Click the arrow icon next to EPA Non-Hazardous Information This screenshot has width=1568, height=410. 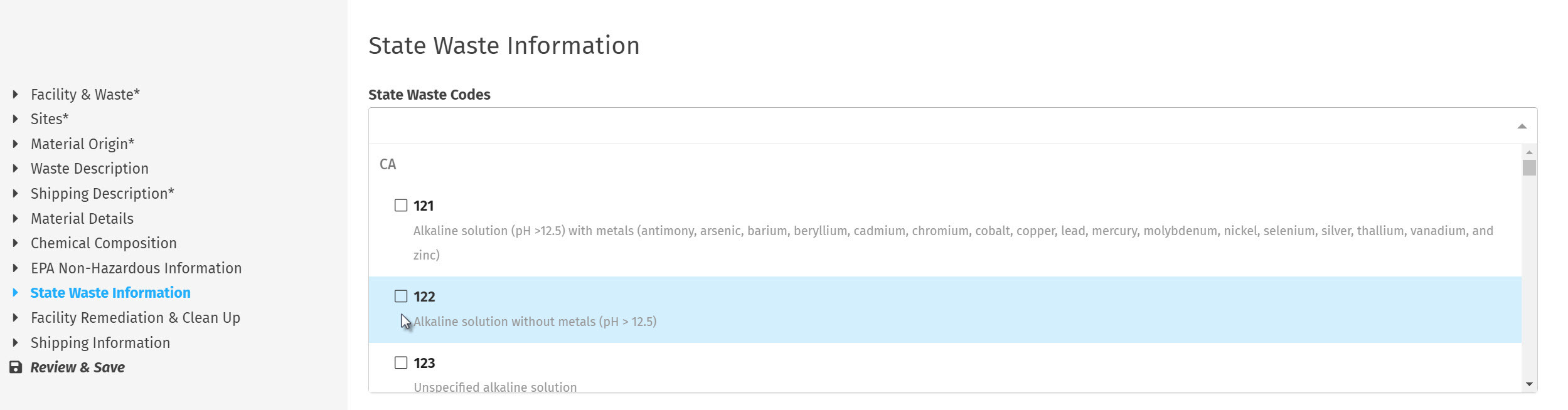coord(15,268)
